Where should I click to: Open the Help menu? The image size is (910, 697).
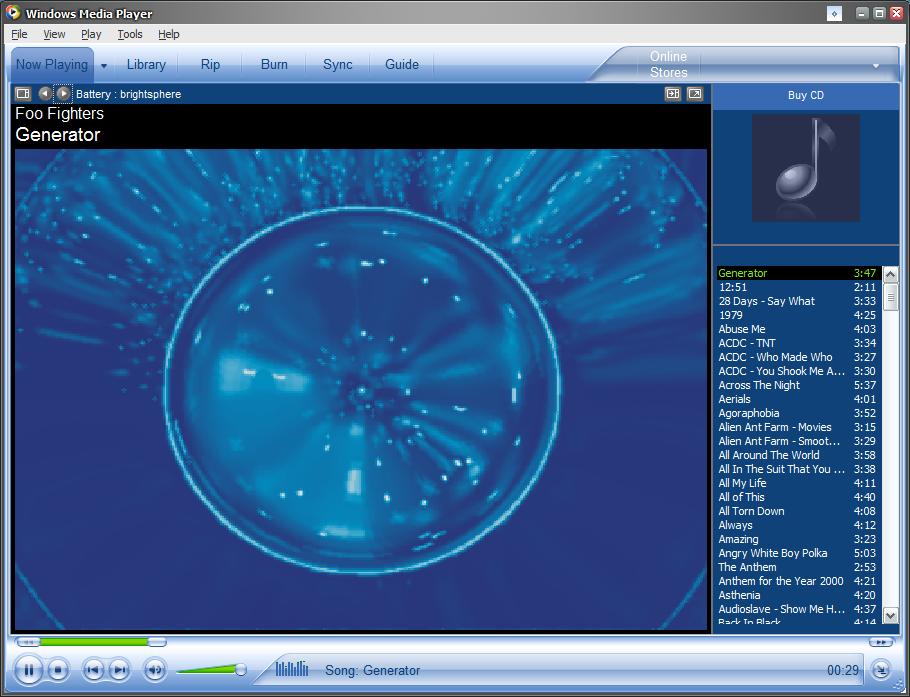click(169, 34)
